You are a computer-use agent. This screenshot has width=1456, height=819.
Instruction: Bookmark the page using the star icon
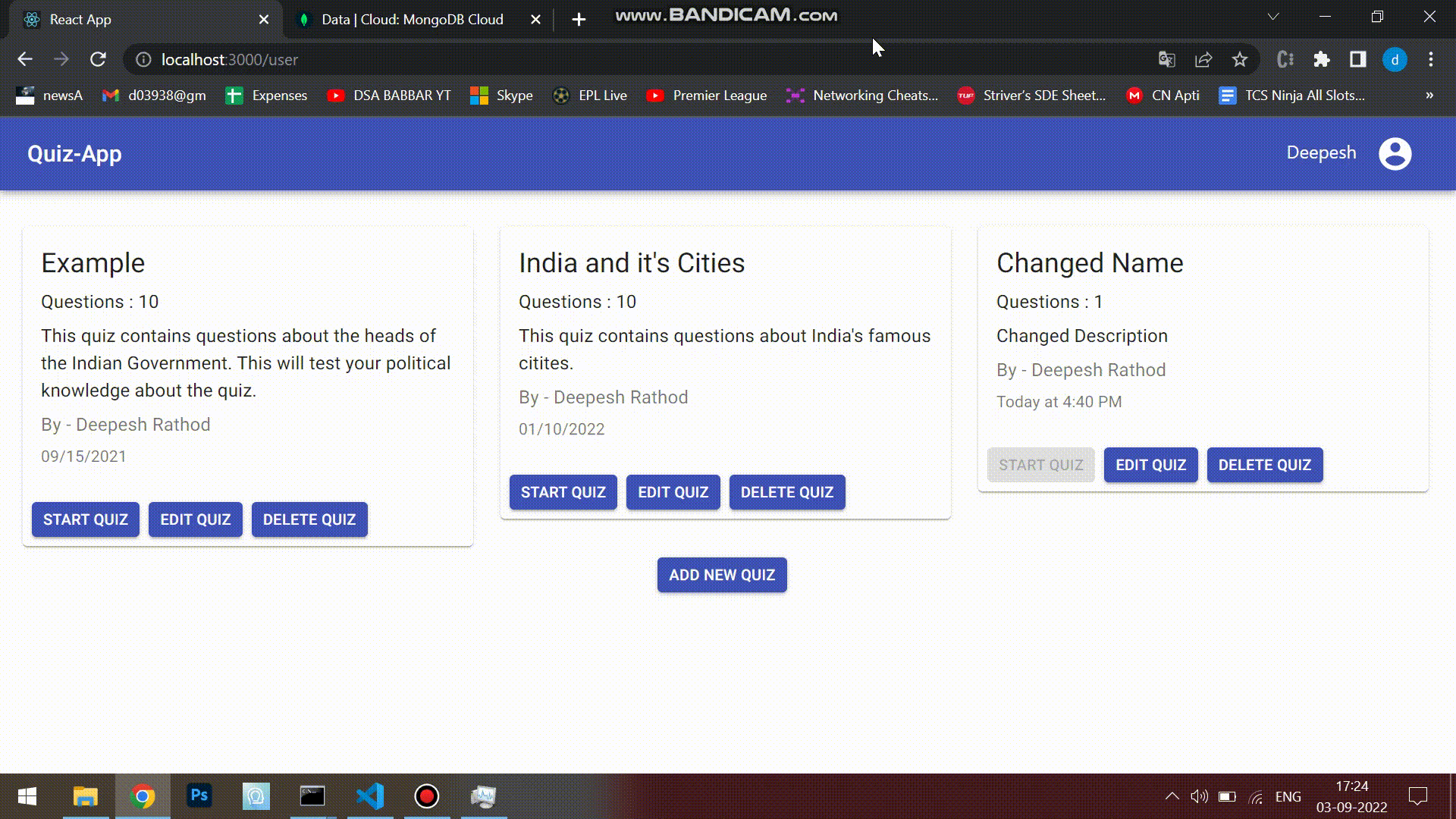point(1240,59)
